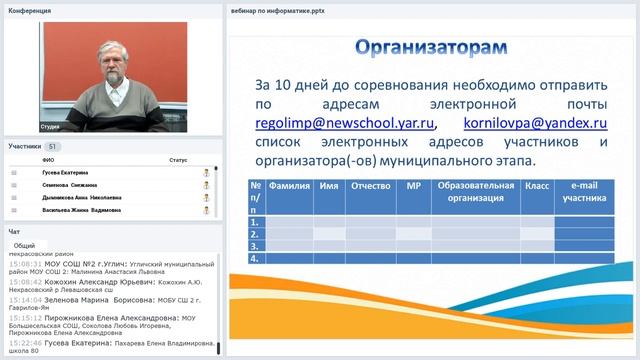The height and width of the screenshot is (360, 640).
Task: Click the e-mail участника table header
Action: (584, 197)
